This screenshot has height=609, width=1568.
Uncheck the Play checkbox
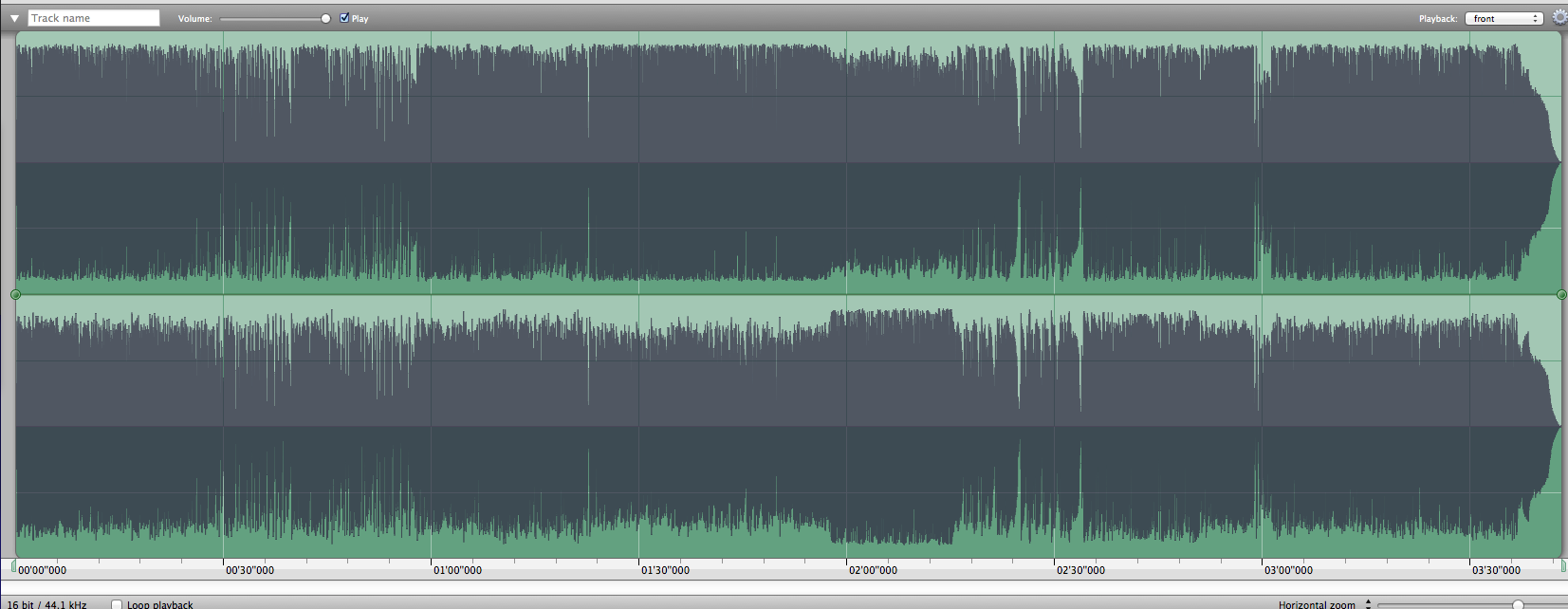tap(344, 17)
